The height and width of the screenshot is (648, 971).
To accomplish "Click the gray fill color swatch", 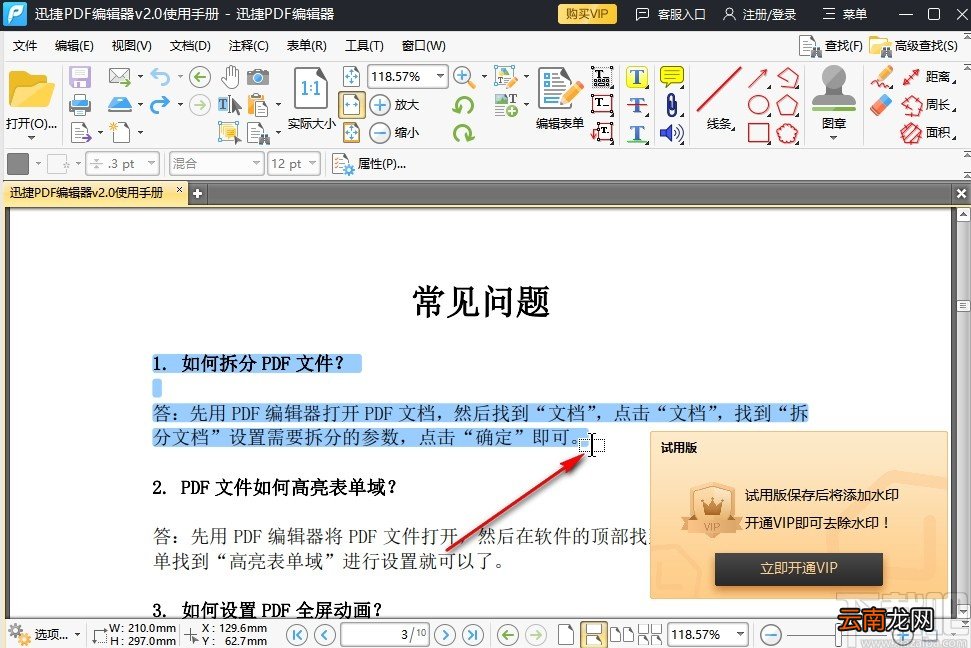I will tap(18, 164).
